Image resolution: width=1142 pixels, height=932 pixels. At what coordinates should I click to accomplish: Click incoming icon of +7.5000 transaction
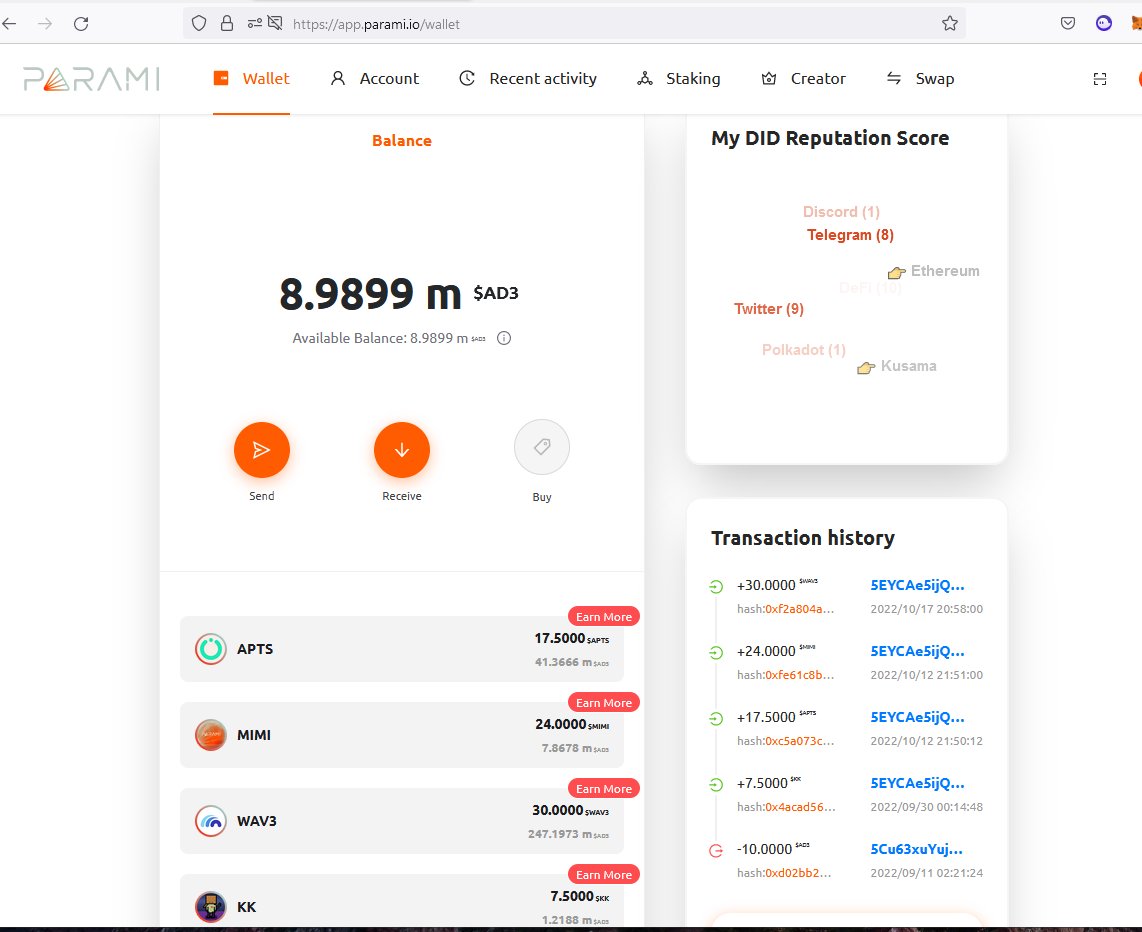click(716, 784)
